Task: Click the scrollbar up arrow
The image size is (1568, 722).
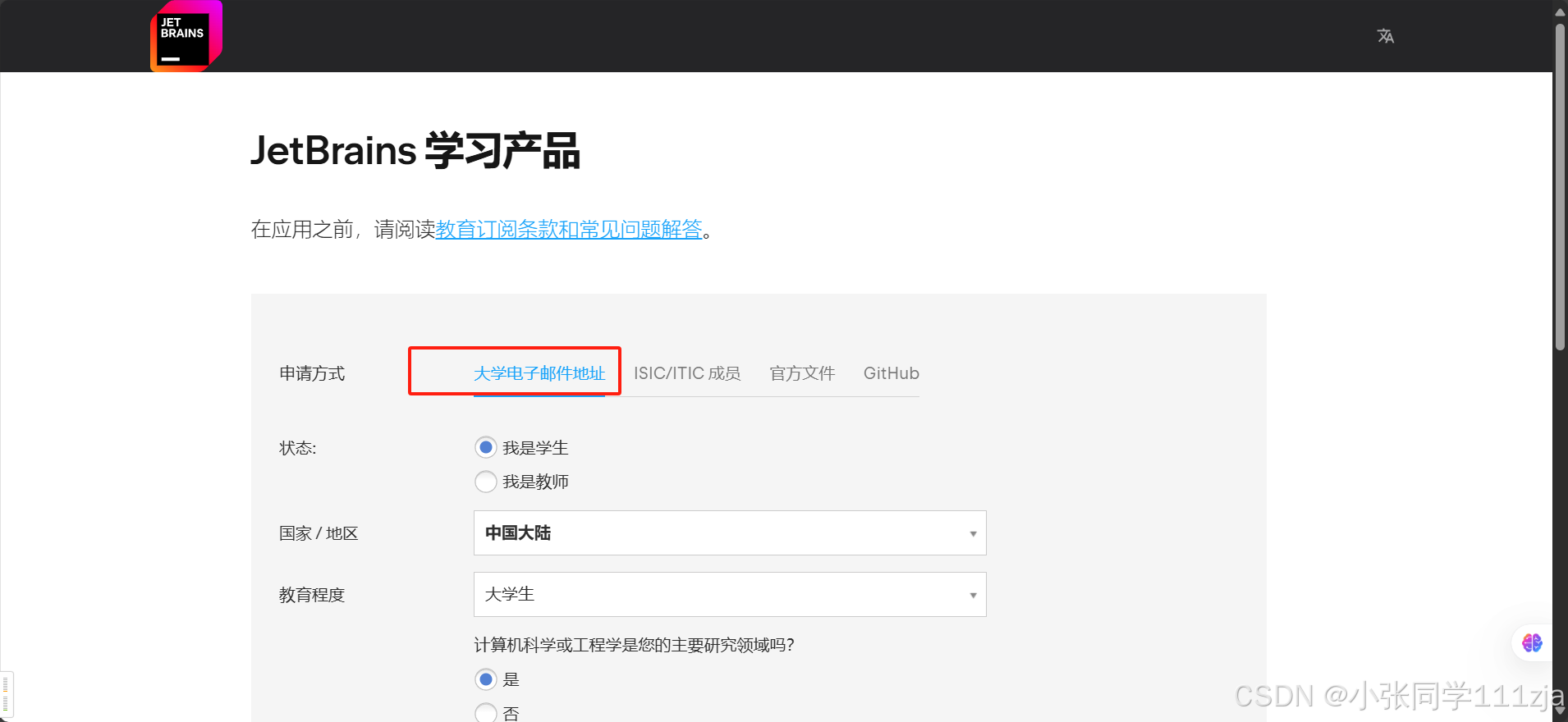Action: click(x=1560, y=11)
